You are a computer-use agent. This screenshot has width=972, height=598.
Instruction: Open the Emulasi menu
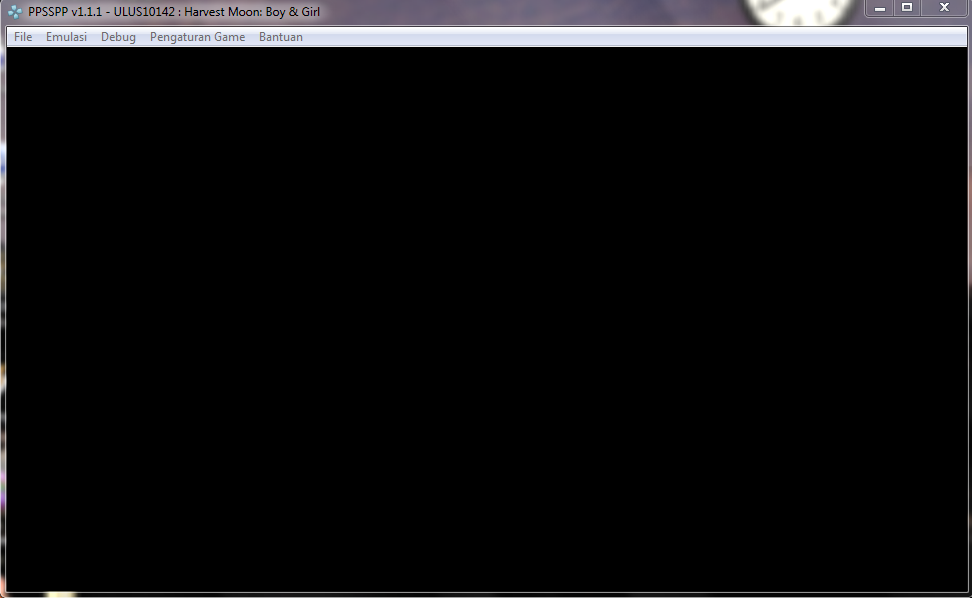tap(66, 37)
